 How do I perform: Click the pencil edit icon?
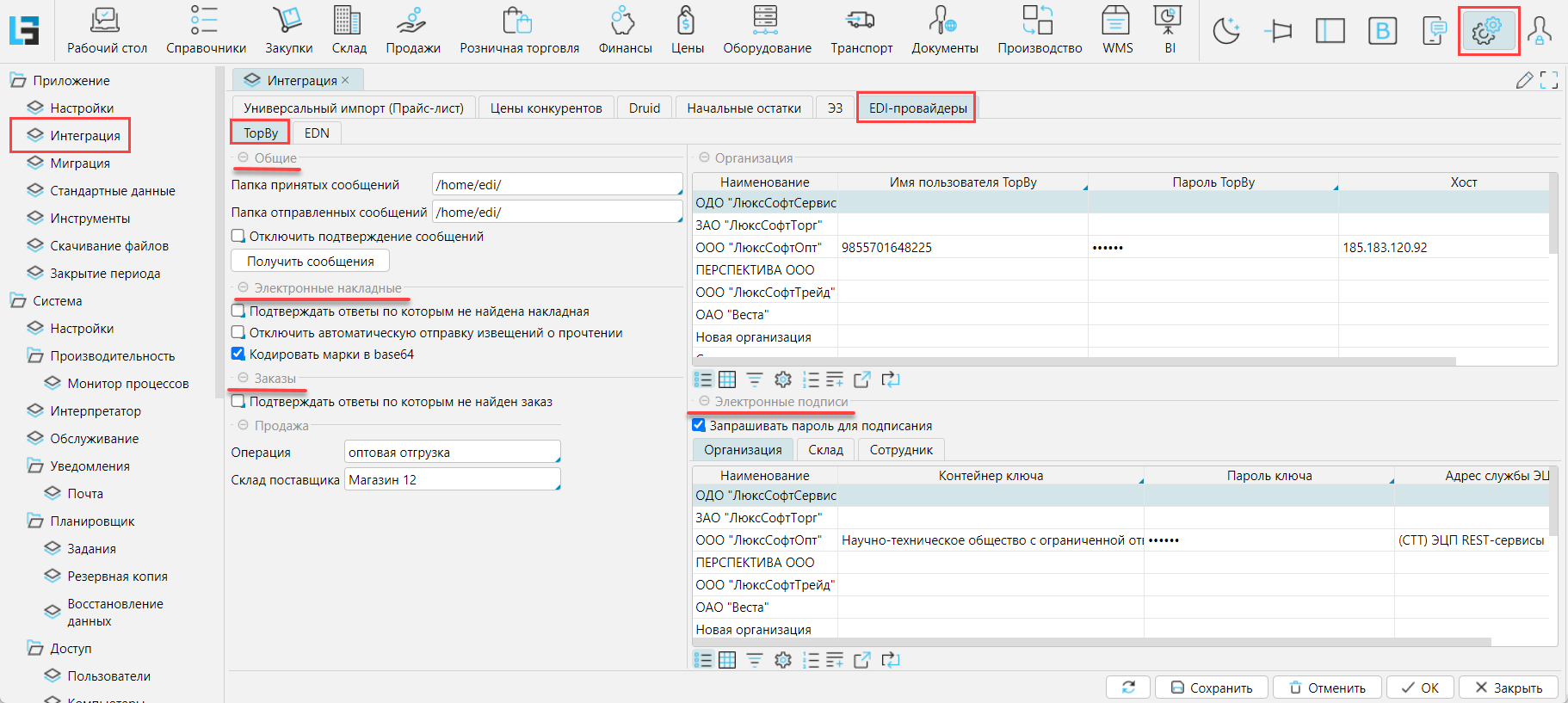[x=1524, y=80]
